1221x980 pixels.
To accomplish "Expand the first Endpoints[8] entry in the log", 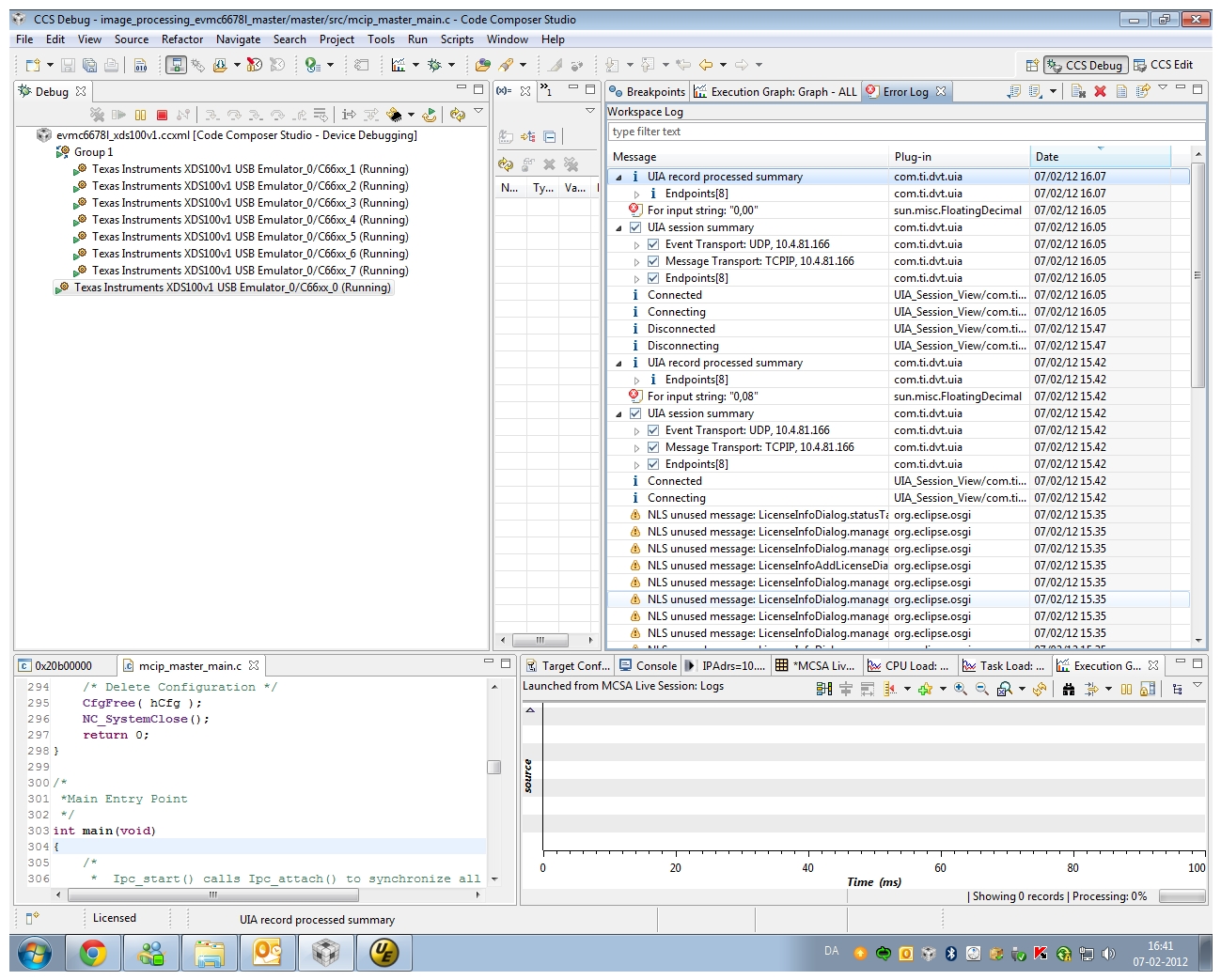I will tap(636, 194).
